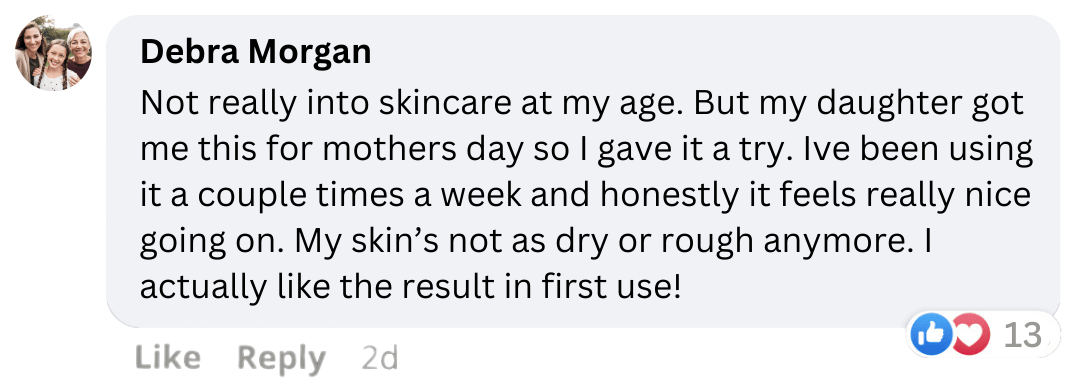Open the Debra Morgan profile name link
The height and width of the screenshot is (390, 1080).
pyautogui.click(x=256, y=52)
